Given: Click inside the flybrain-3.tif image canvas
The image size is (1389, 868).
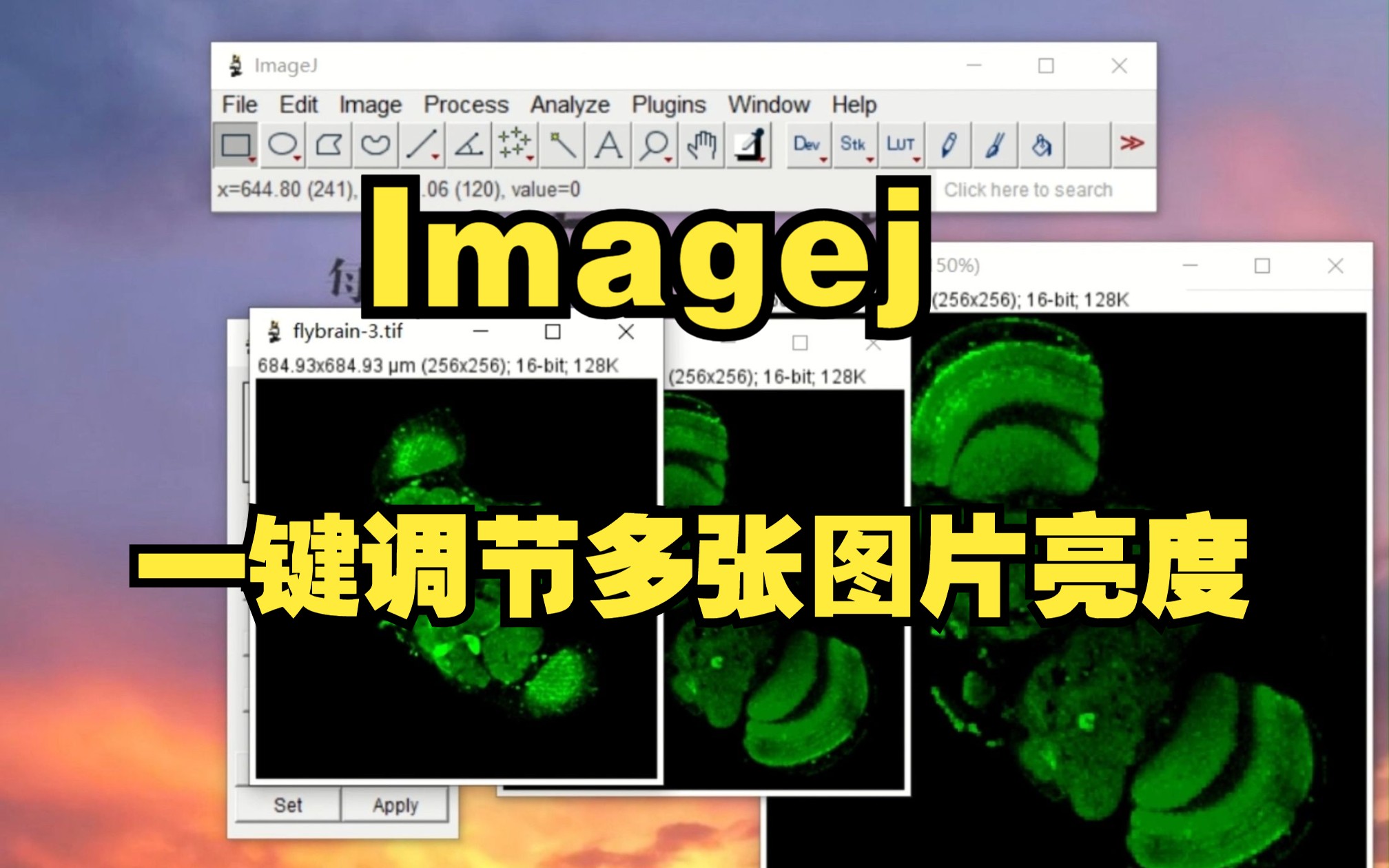Looking at the screenshot, I should click(456, 579).
